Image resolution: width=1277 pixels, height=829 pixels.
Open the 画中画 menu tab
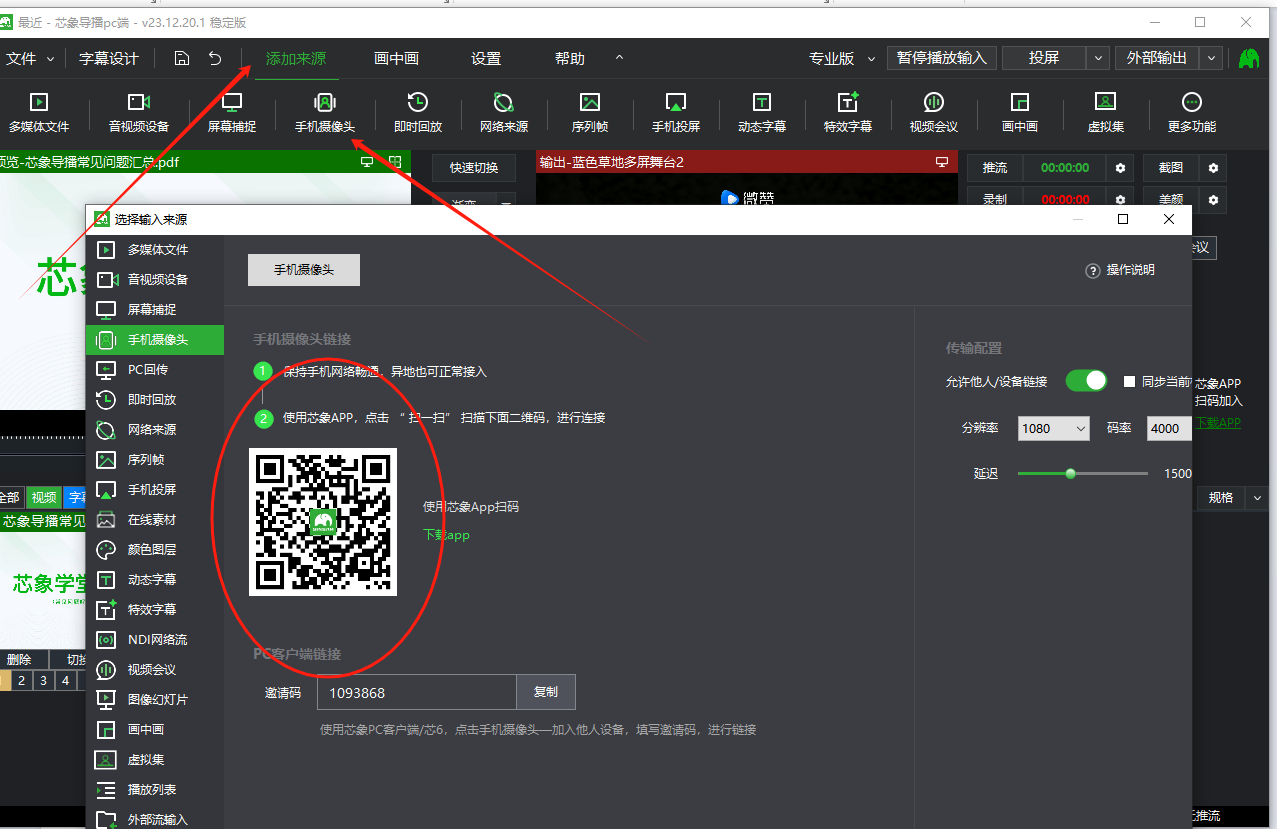click(396, 59)
